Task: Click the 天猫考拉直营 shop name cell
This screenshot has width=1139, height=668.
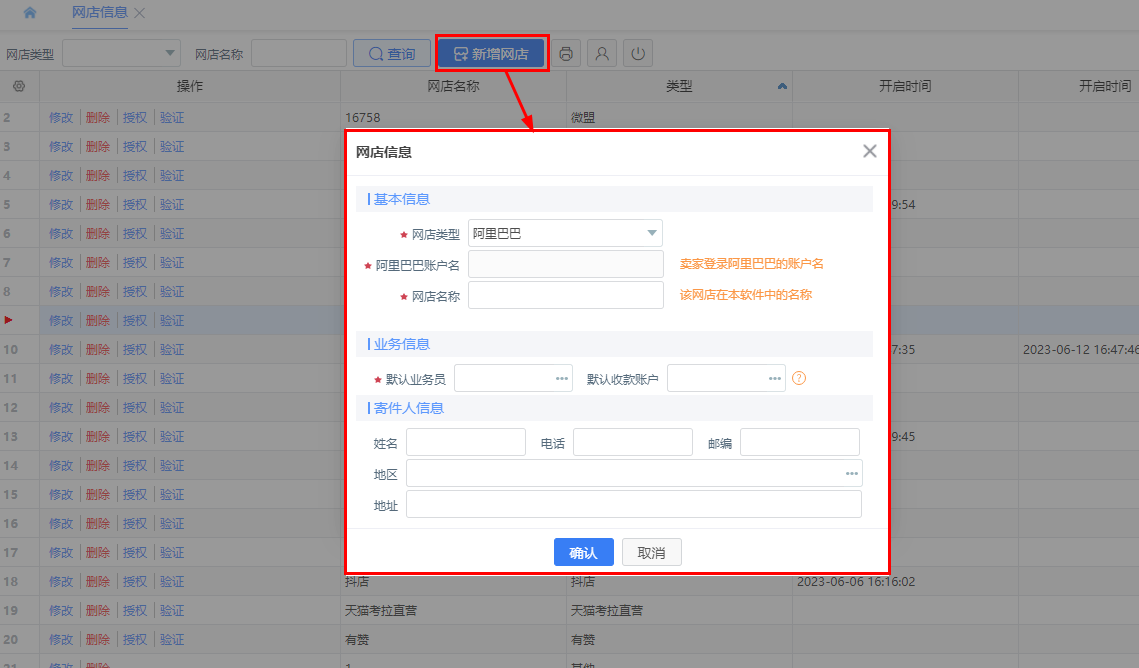Action: click(x=453, y=611)
